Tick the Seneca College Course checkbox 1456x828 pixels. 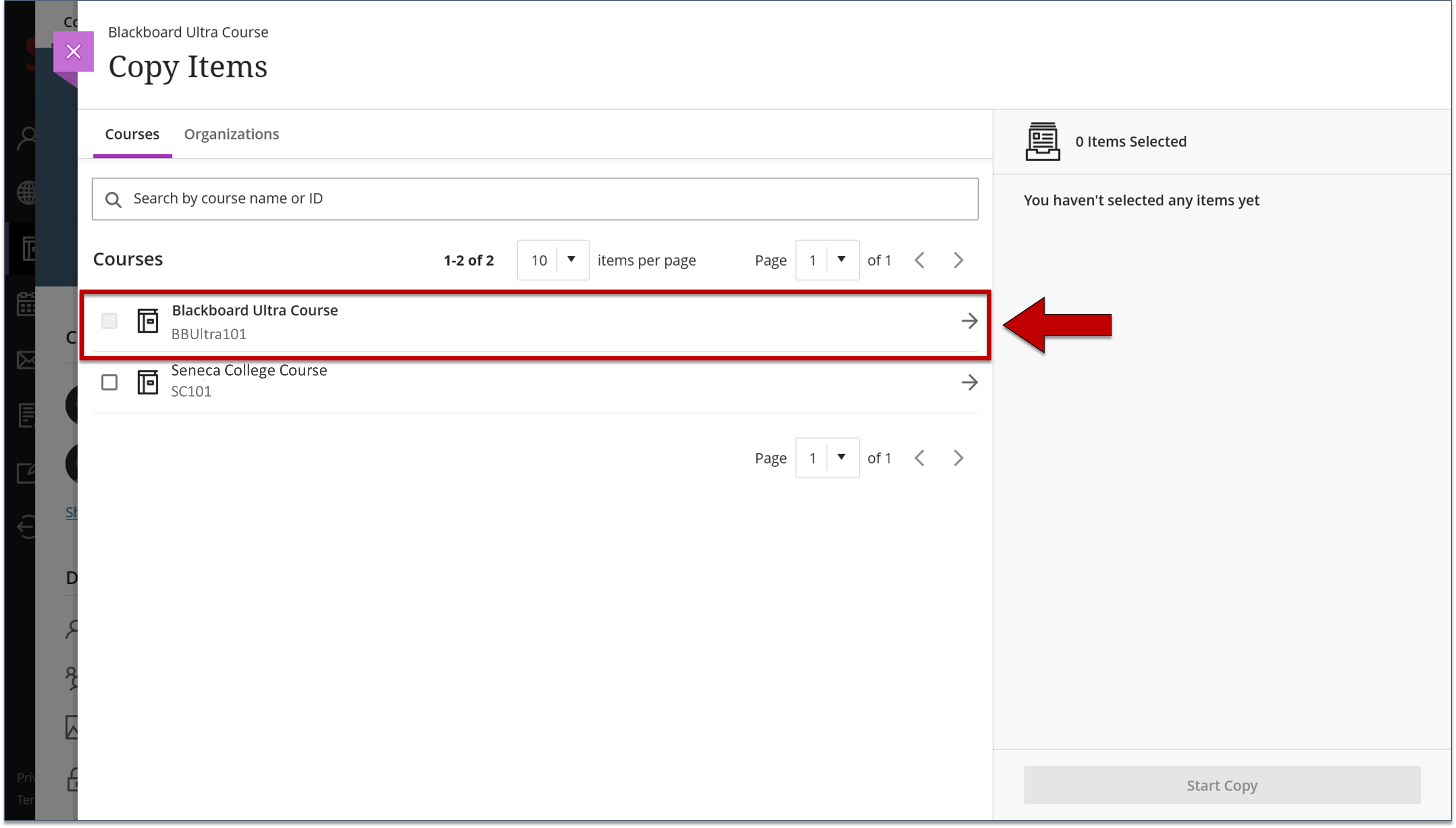coord(109,382)
